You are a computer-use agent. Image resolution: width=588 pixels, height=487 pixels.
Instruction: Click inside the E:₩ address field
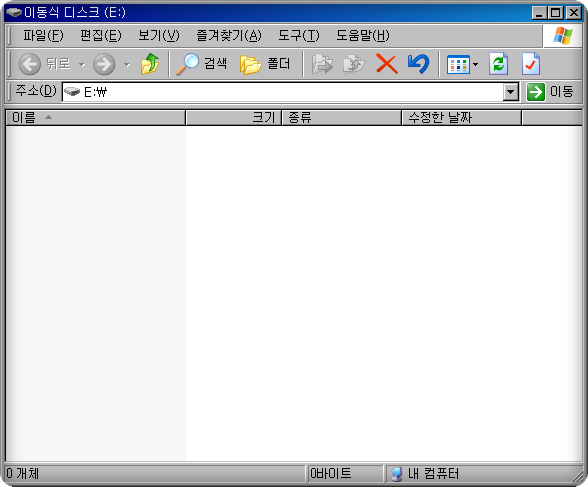[x=283, y=92]
